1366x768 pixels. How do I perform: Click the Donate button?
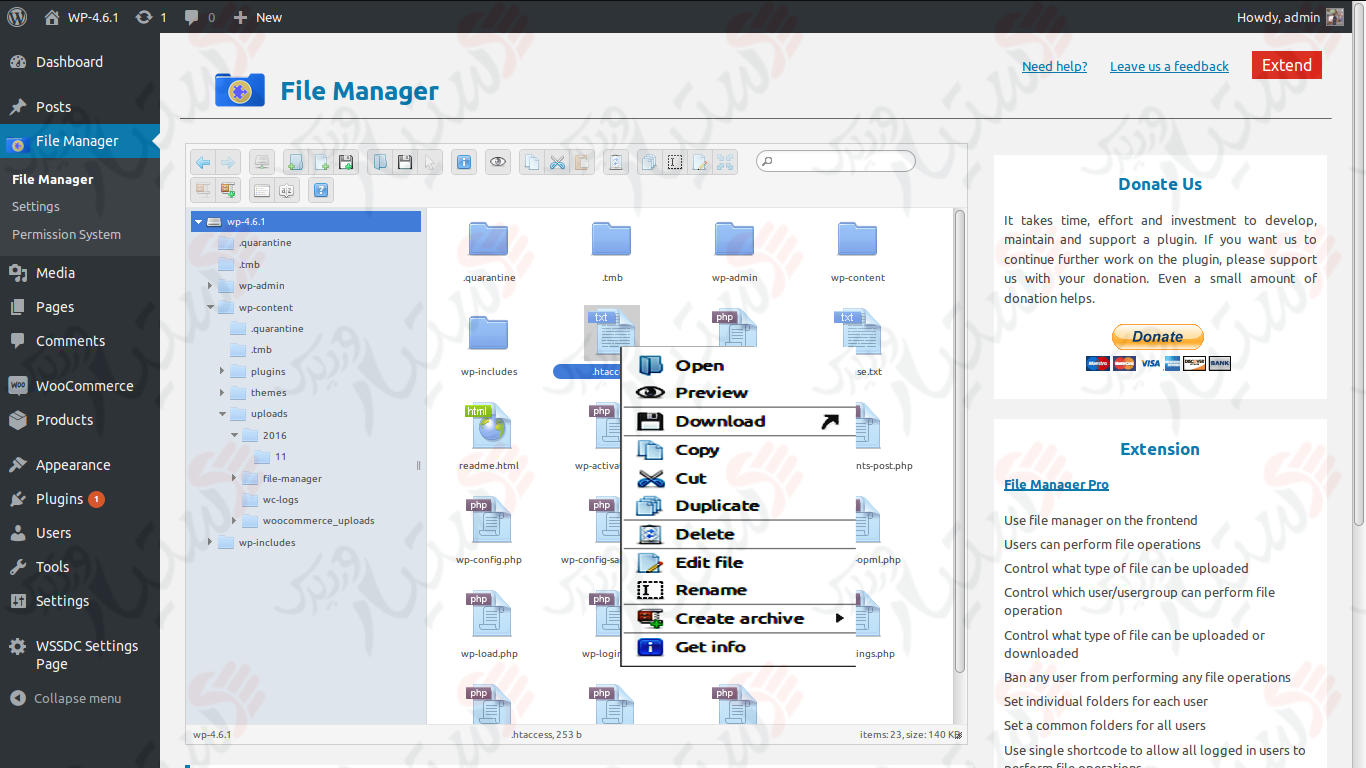1157,337
